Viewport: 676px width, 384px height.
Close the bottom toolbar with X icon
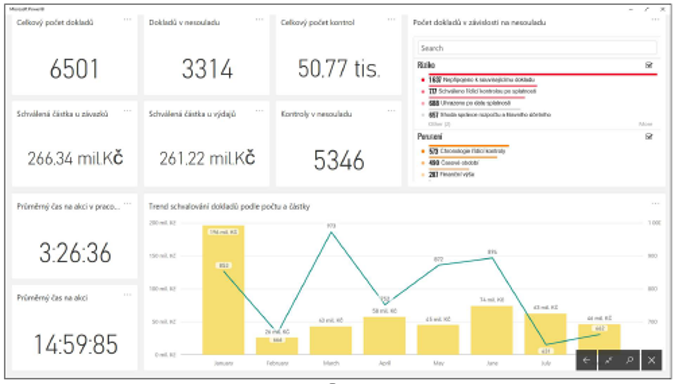[x=651, y=360]
